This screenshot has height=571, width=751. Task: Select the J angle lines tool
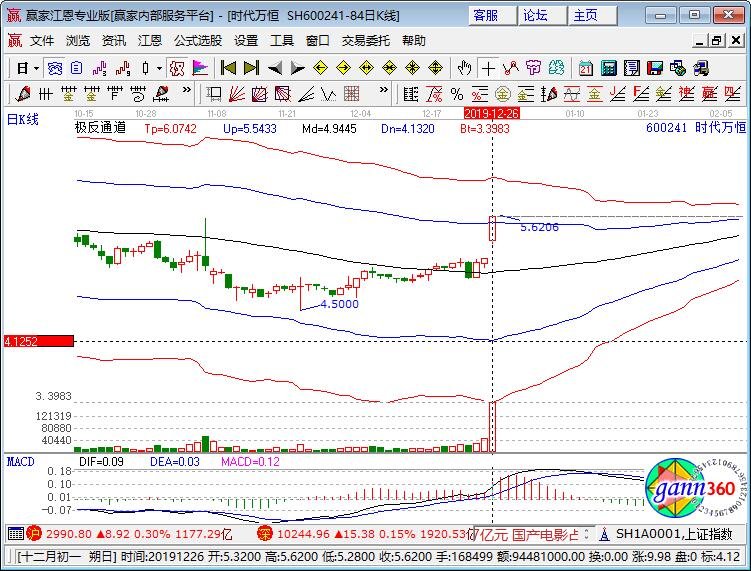[x=617, y=94]
